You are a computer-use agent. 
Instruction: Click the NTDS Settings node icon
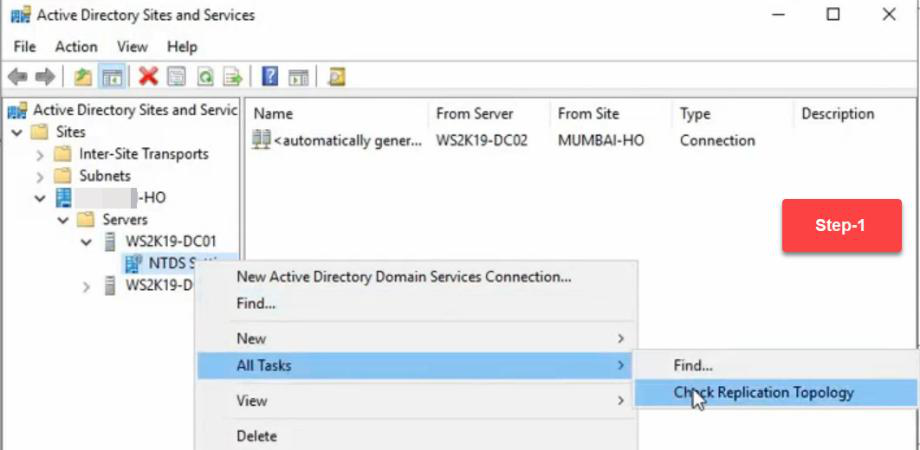134,264
